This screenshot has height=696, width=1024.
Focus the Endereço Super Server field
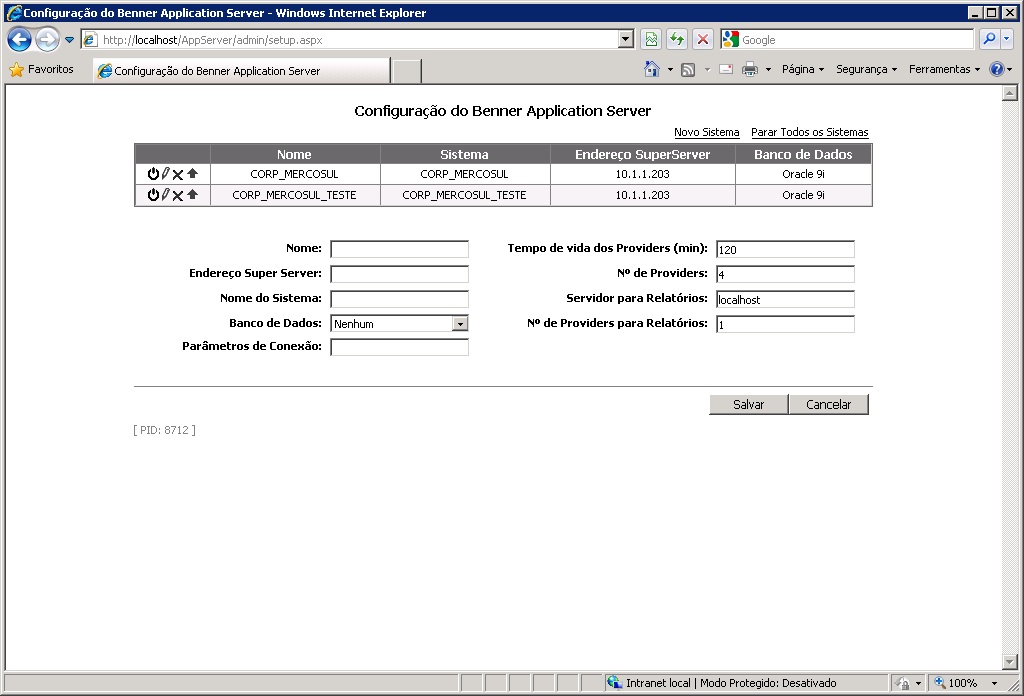coord(399,274)
